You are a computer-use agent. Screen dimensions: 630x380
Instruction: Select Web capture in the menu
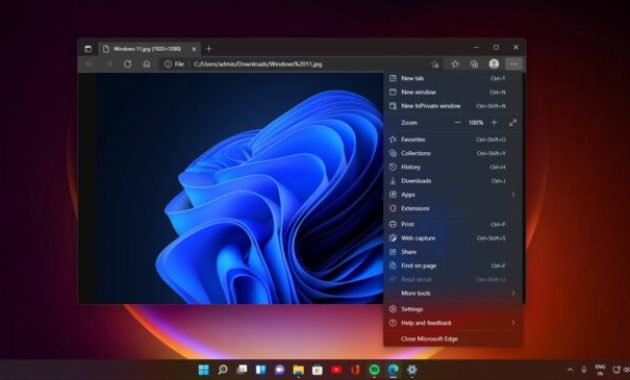pos(453,238)
